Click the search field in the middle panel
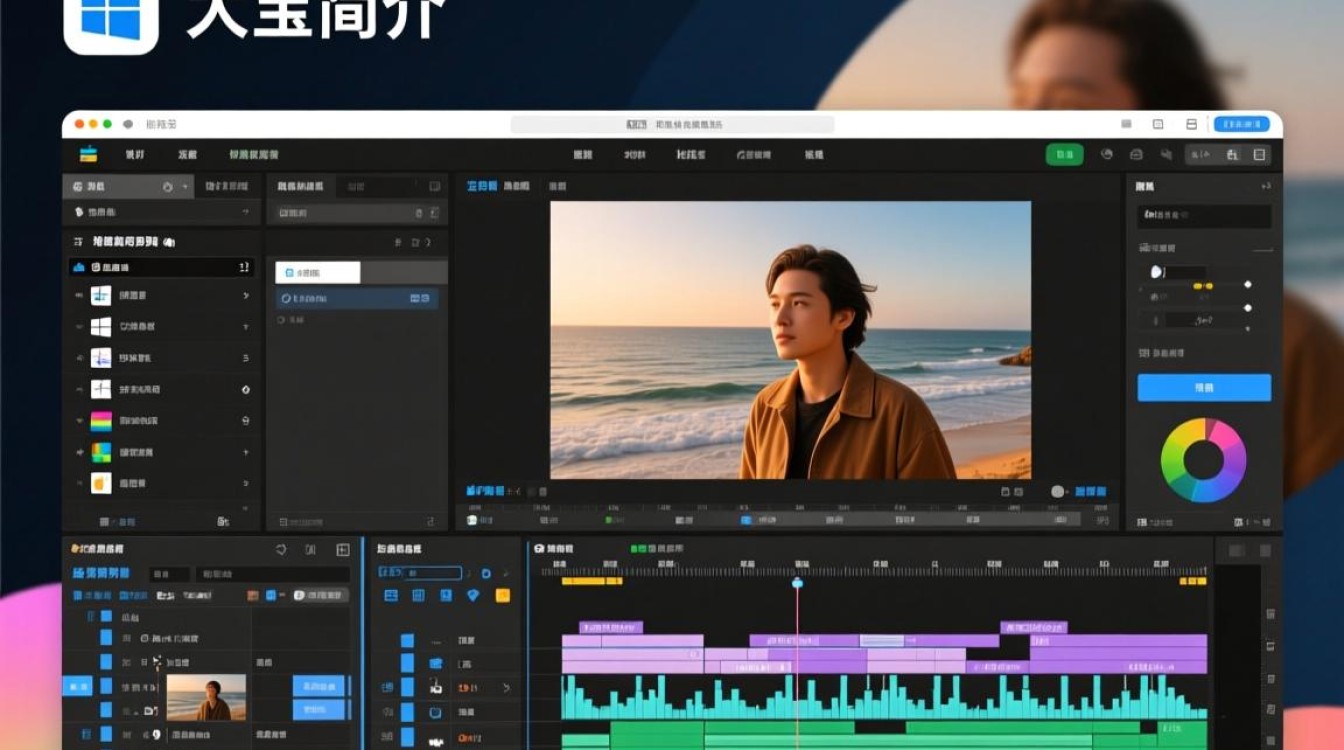Image resolution: width=1344 pixels, height=750 pixels. 359,213
